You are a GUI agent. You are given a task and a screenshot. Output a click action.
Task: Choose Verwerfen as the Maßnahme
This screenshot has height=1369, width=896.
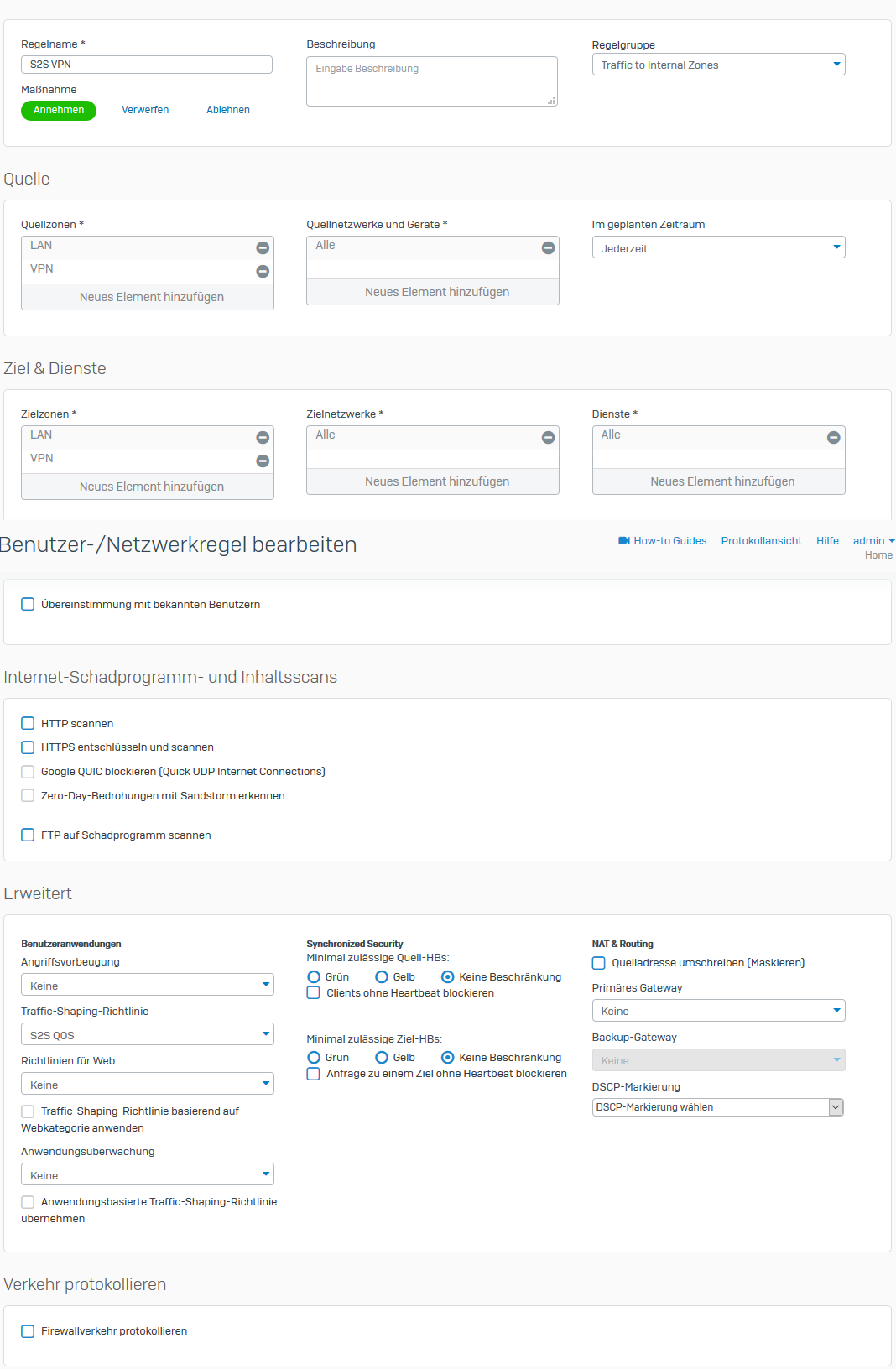pyautogui.click(x=145, y=110)
